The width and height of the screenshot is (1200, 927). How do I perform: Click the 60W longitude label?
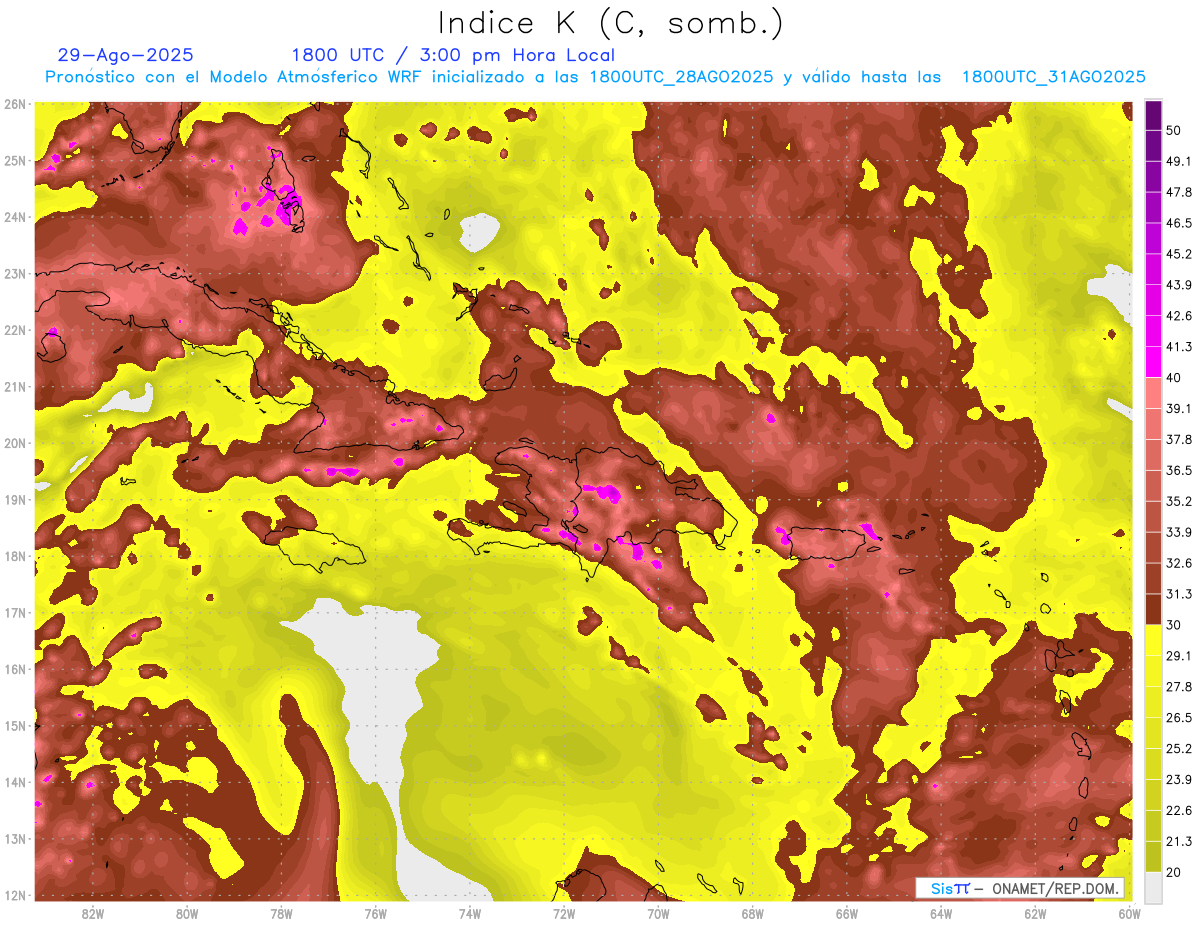1129,913
